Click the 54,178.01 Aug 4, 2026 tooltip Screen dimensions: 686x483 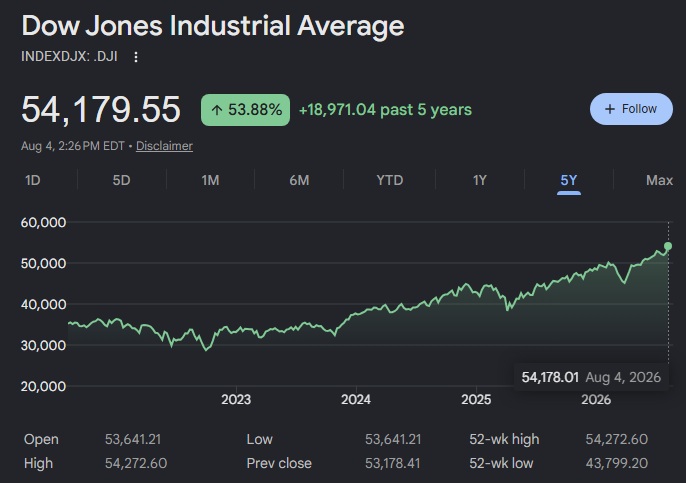[x=591, y=377]
